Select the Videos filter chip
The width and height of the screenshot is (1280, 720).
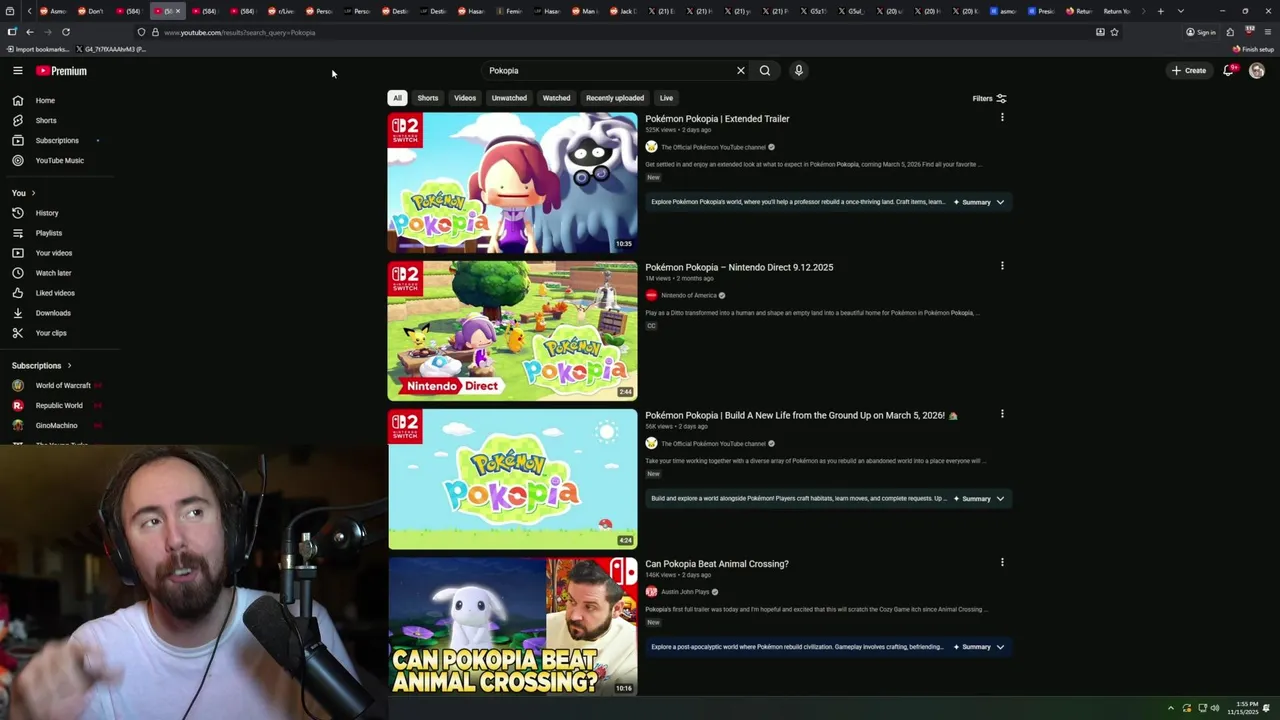465,98
